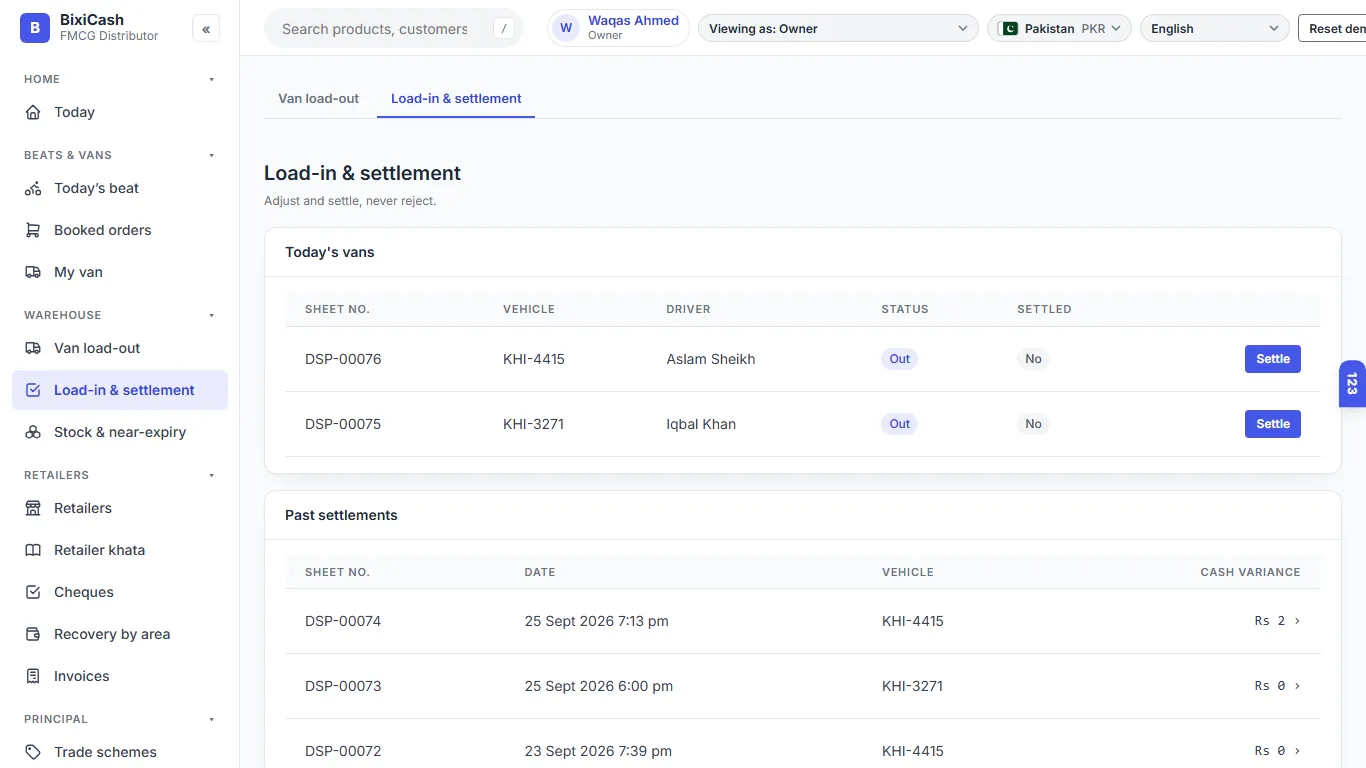
Task: Open the English language dropdown
Action: 1214,28
